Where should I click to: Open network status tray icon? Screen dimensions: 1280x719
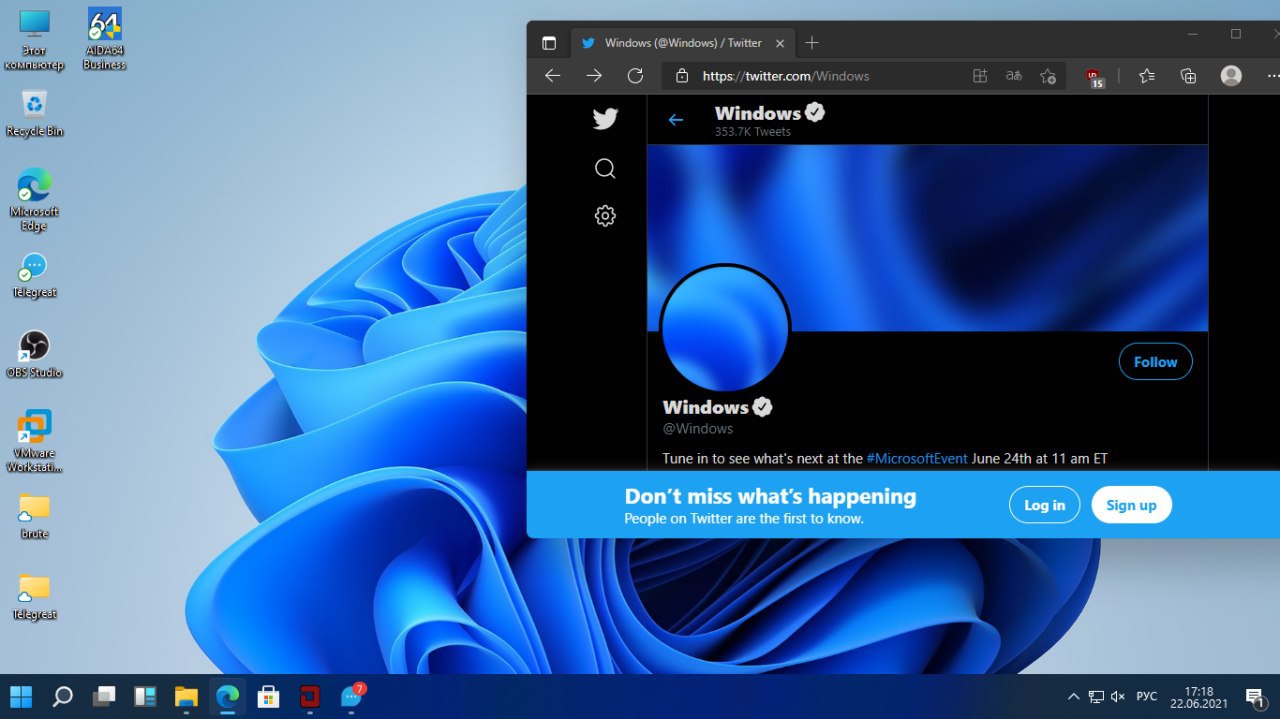(1096, 696)
